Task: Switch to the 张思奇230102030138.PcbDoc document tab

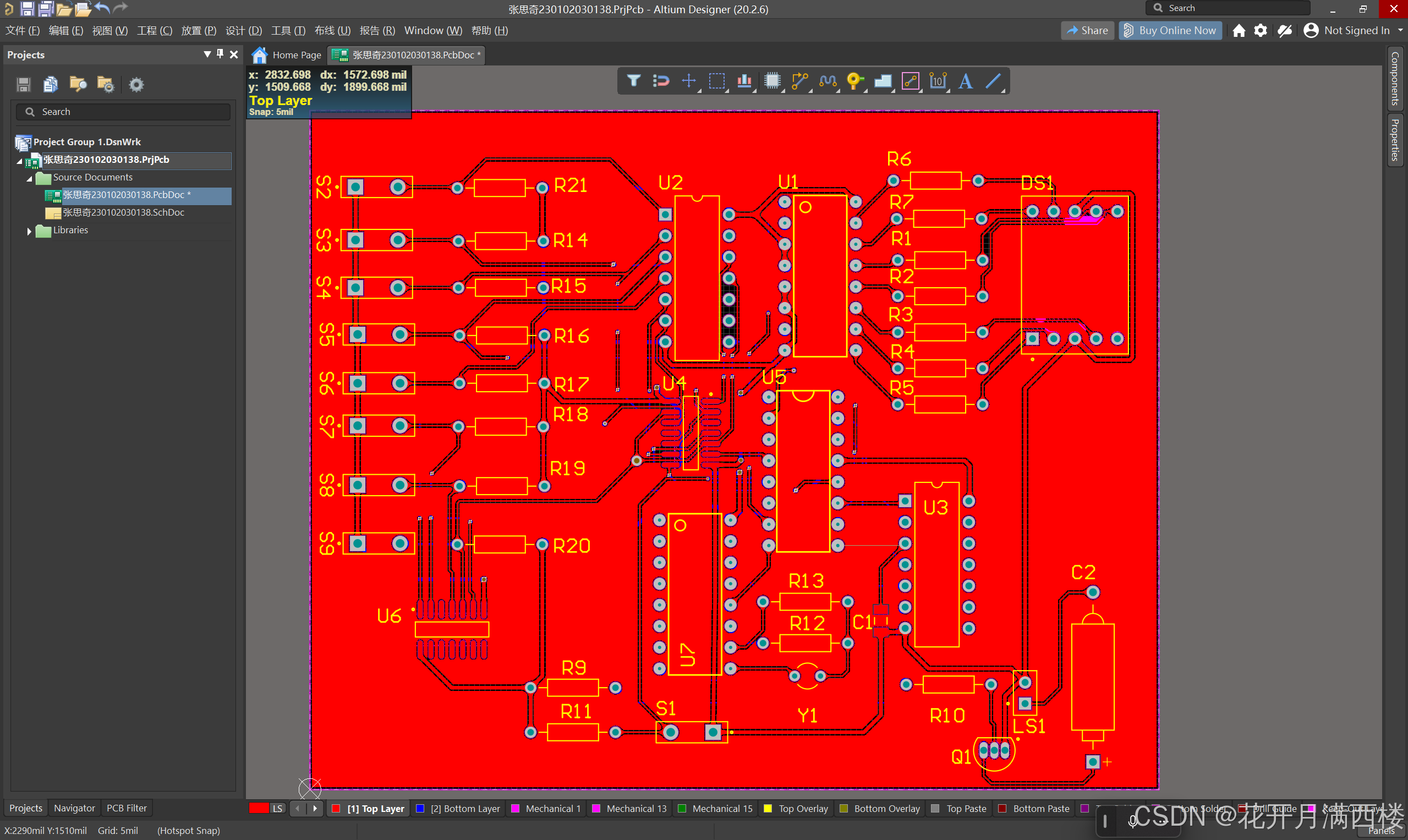Action: pyautogui.click(x=407, y=55)
